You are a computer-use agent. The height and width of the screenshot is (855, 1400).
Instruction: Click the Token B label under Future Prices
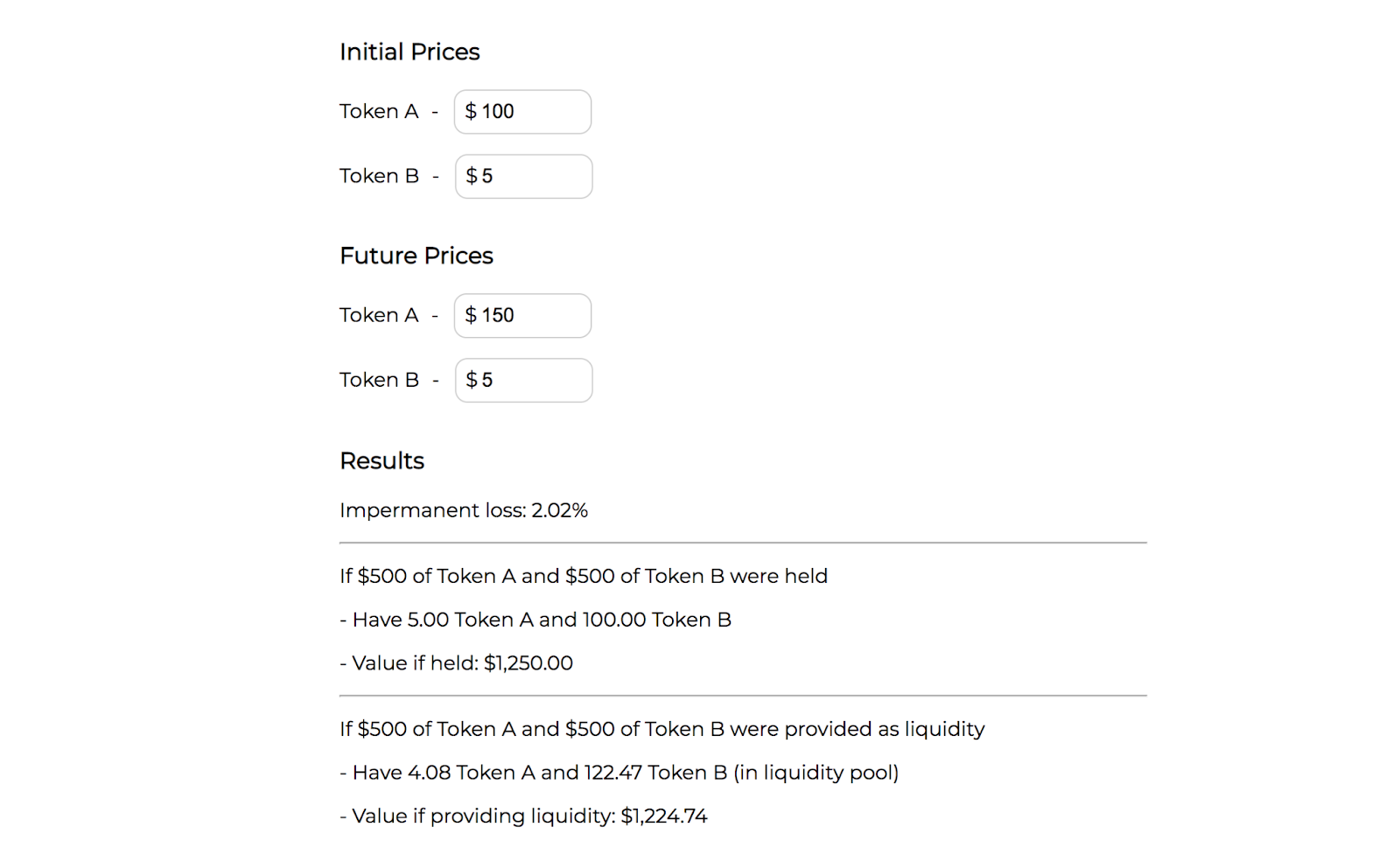[379, 381]
